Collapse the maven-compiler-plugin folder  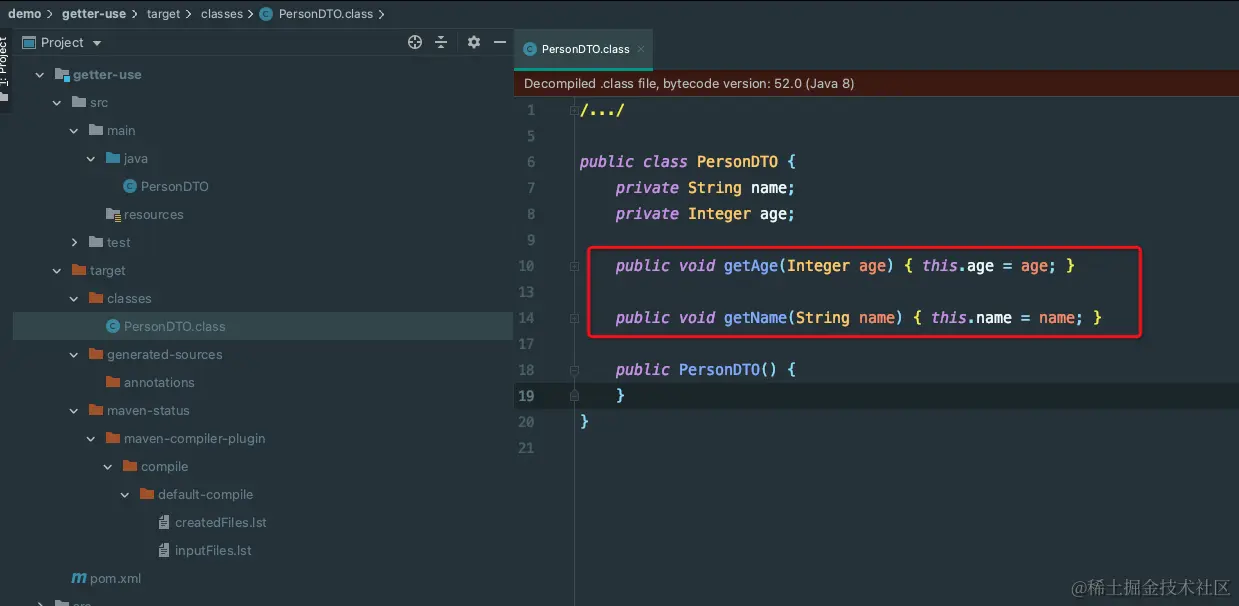click(91, 439)
